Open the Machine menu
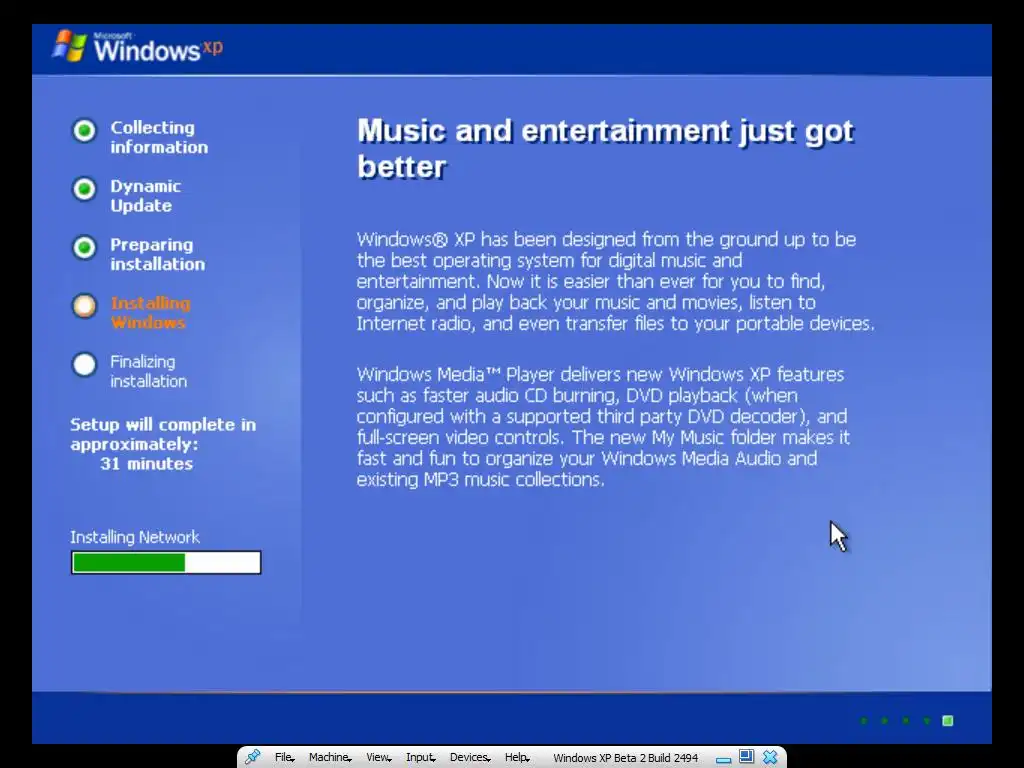This screenshot has height=768, width=1024. (x=330, y=758)
